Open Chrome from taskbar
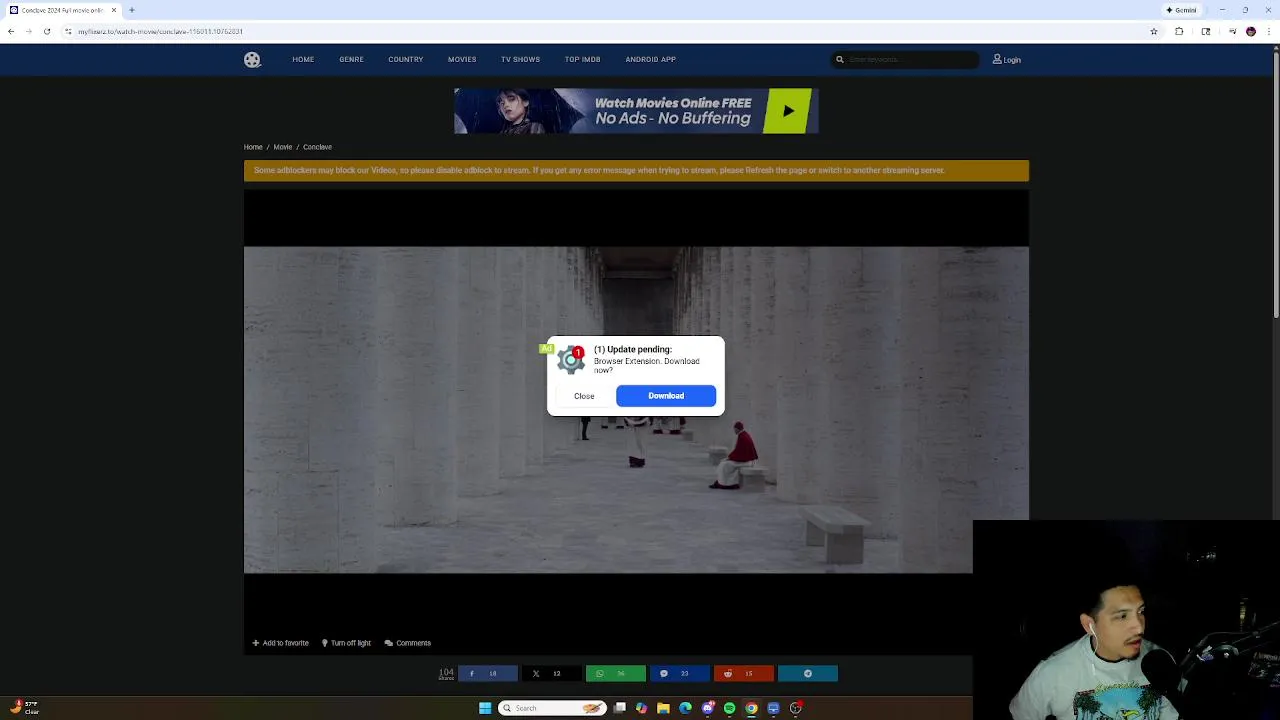The height and width of the screenshot is (720, 1280). click(751, 708)
